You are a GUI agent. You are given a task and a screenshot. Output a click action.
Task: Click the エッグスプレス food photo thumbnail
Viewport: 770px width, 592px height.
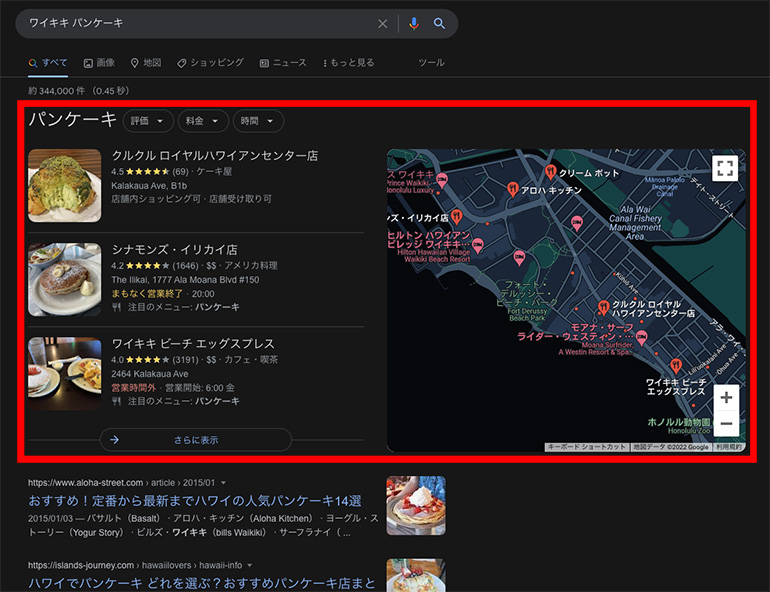65,373
